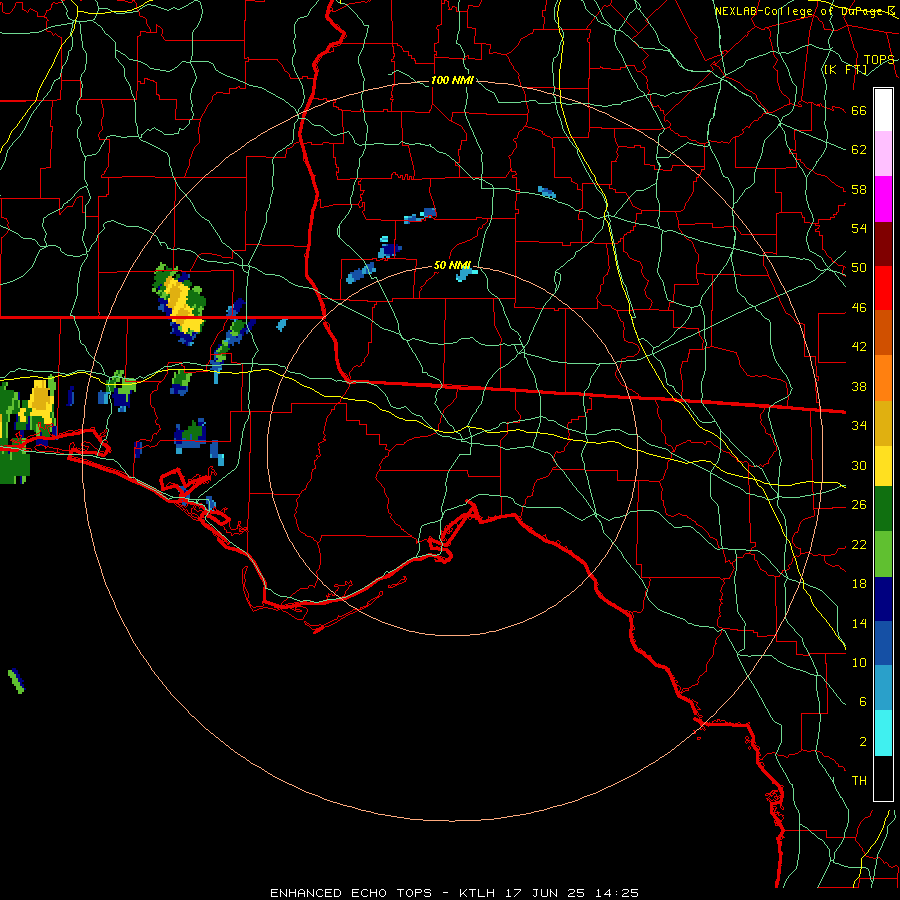Click the 66 legend value
900x900 pixels.
859,110
